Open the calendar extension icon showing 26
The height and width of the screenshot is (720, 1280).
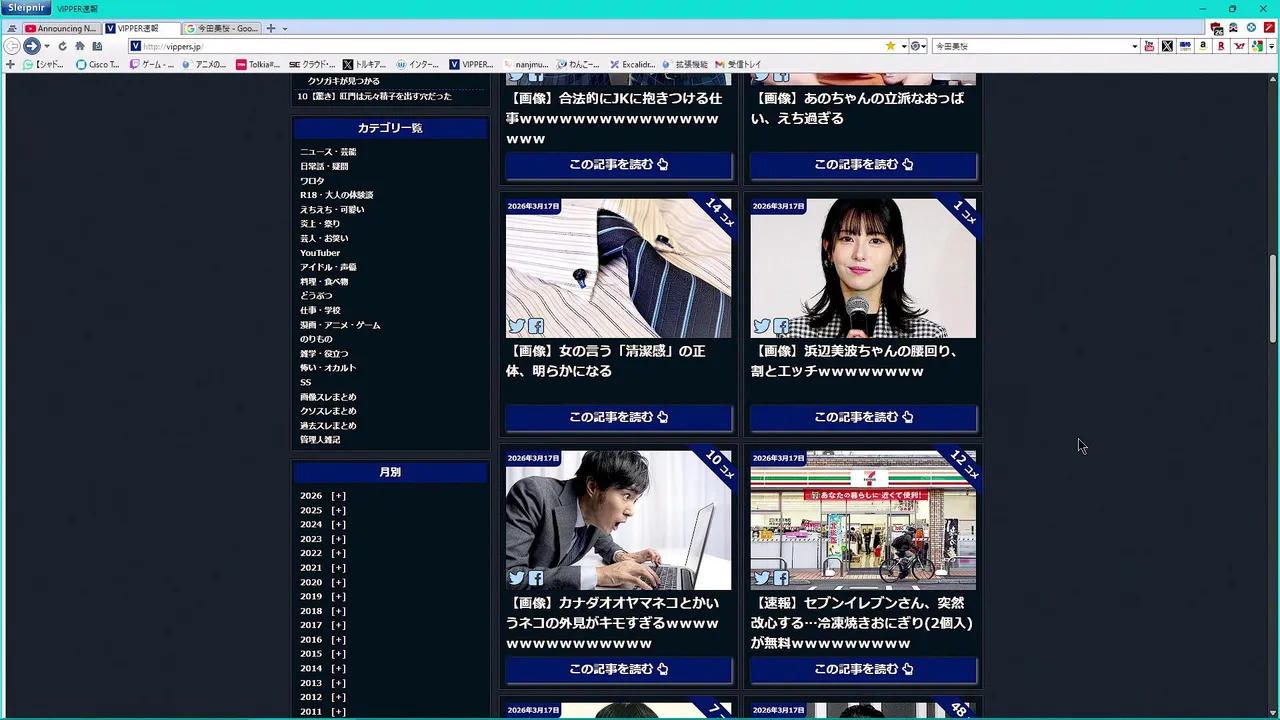[x=1216, y=29]
